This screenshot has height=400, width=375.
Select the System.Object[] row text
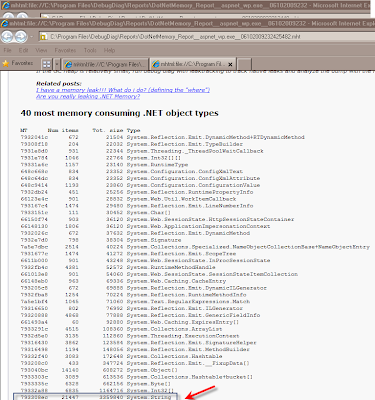coord(152,370)
